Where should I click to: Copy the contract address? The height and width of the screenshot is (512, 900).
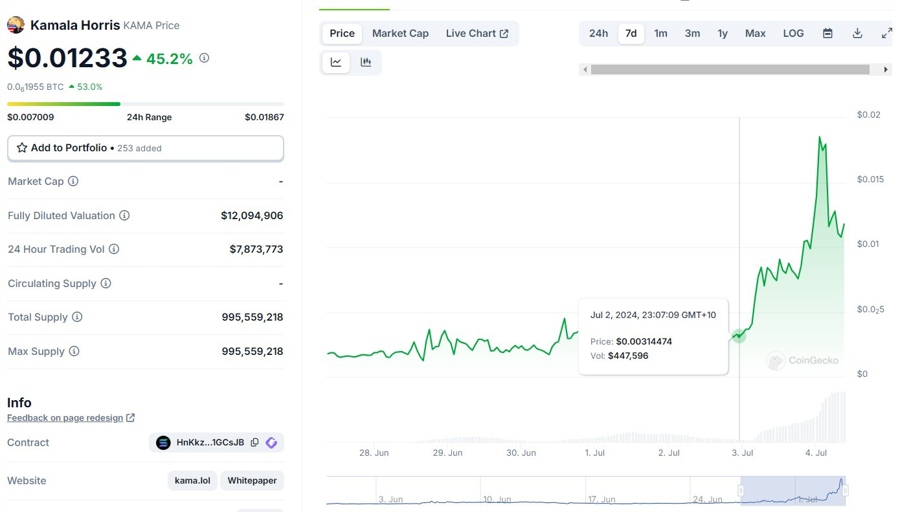[254, 442]
